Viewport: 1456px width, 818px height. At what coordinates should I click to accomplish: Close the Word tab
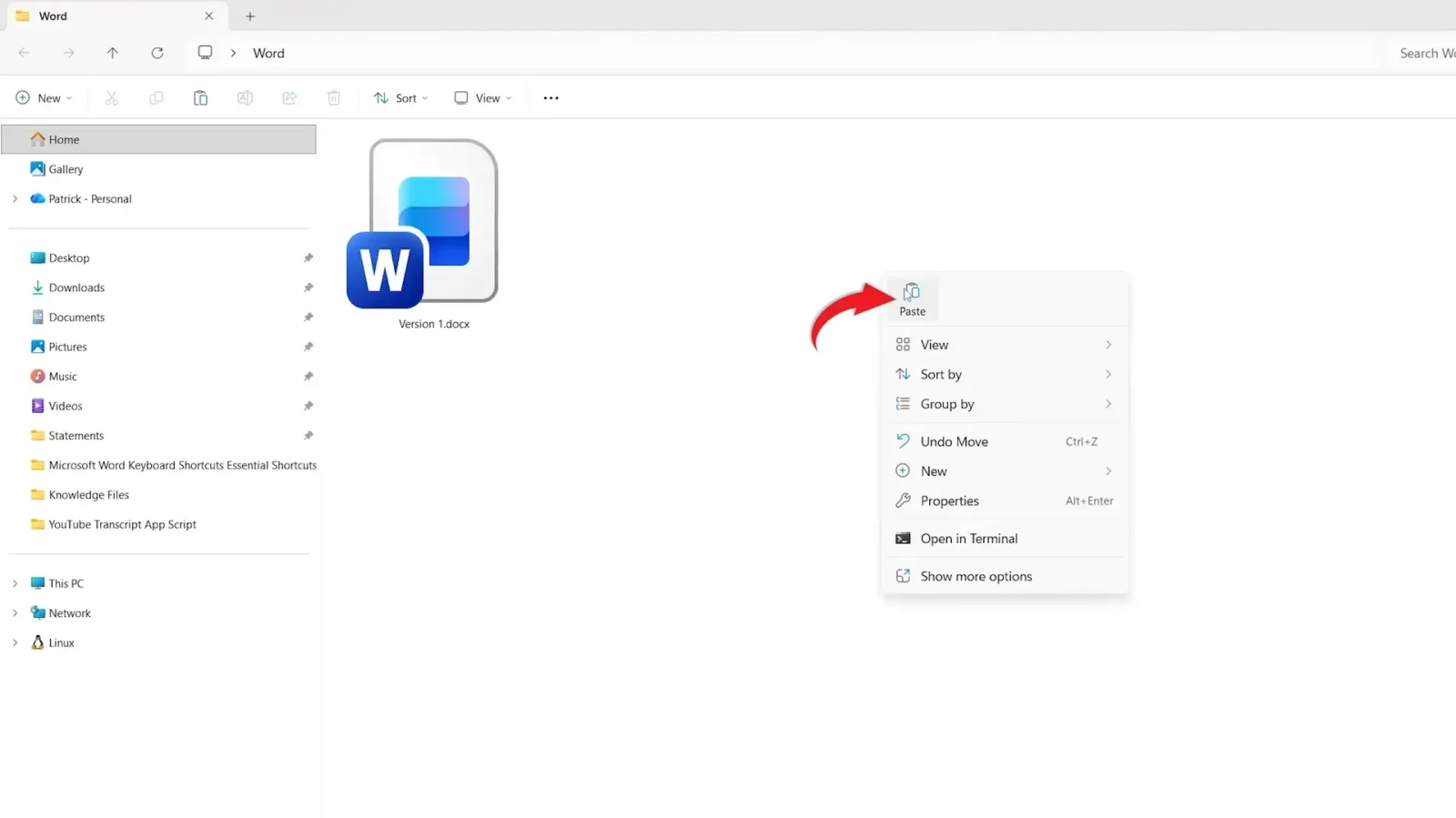(x=209, y=16)
